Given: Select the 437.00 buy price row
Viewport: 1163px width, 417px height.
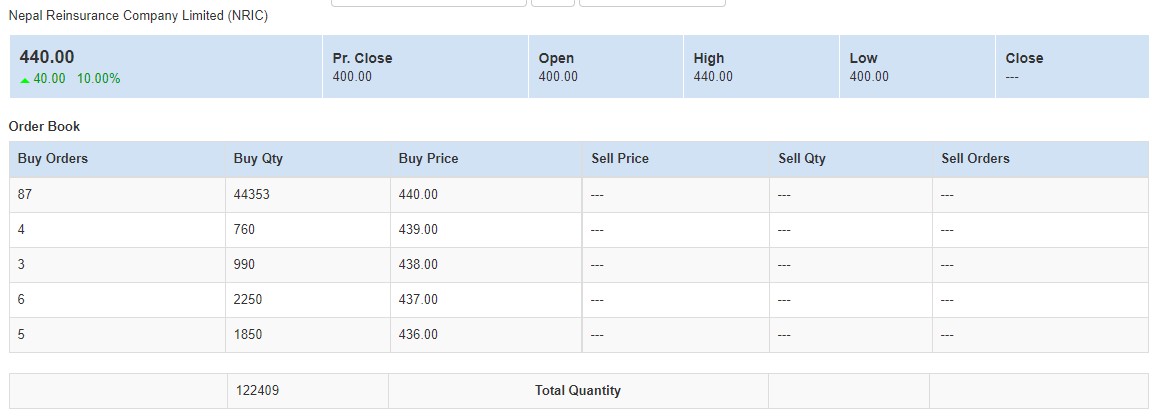Looking at the screenshot, I should point(579,300).
